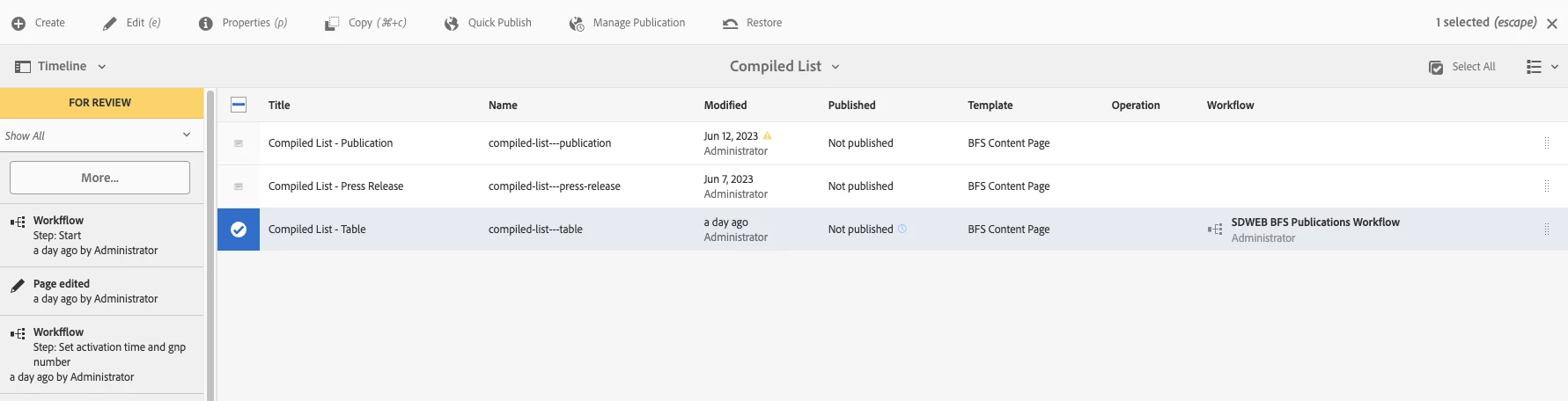This screenshot has height=401, width=1568.
Task: Sort by the Modified column header
Action: [725, 106]
